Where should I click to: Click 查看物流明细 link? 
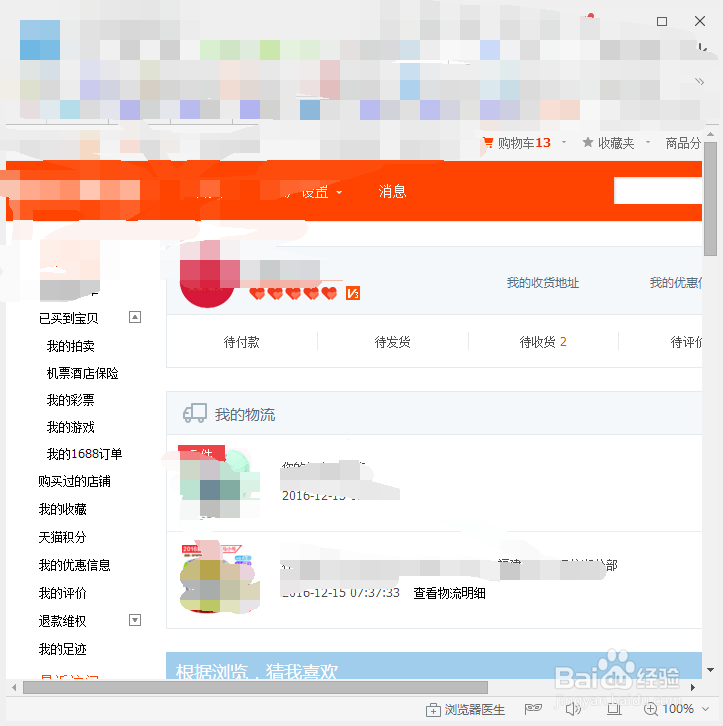click(449, 593)
